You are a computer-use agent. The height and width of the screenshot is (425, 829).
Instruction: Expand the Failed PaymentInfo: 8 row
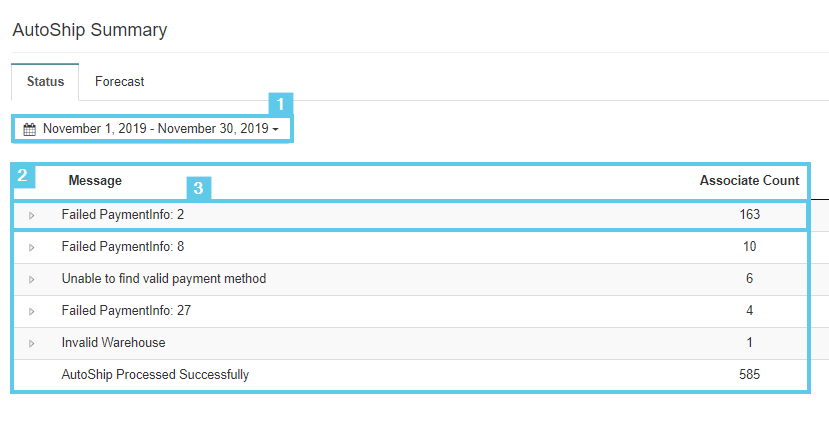[32, 247]
